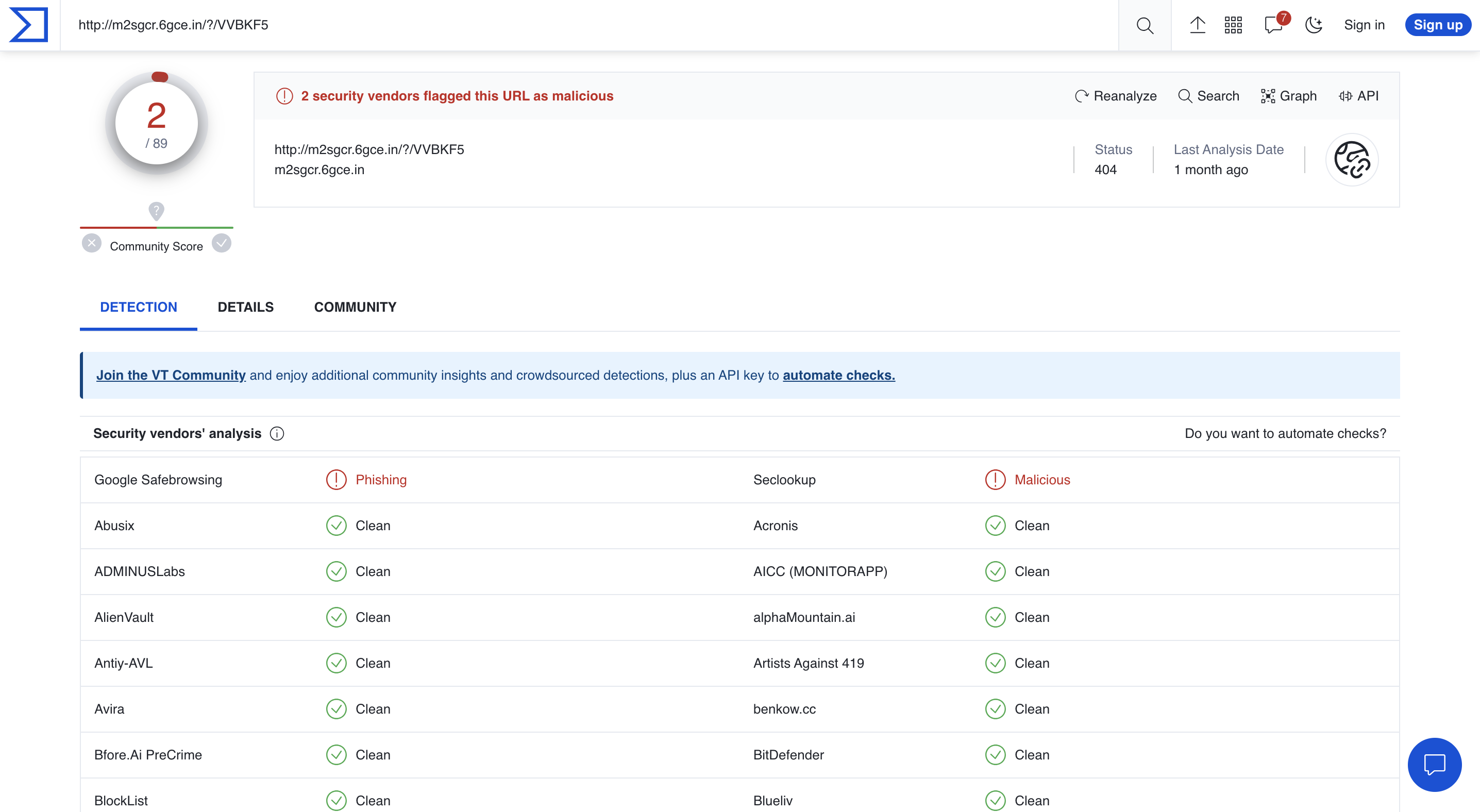The width and height of the screenshot is (1480, 812).
Task: Click Avira Clean check icon
Action: coord(336,709)
